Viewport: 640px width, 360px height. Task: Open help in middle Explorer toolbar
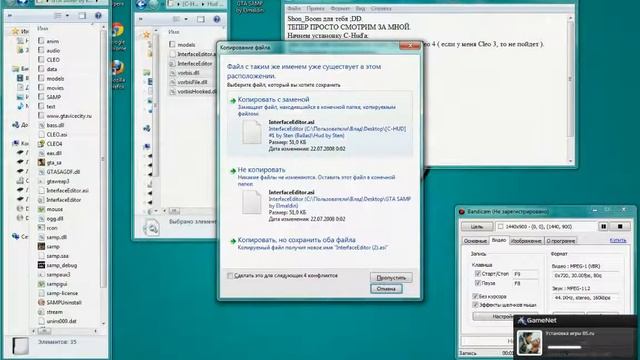click(x=217, y=19)
